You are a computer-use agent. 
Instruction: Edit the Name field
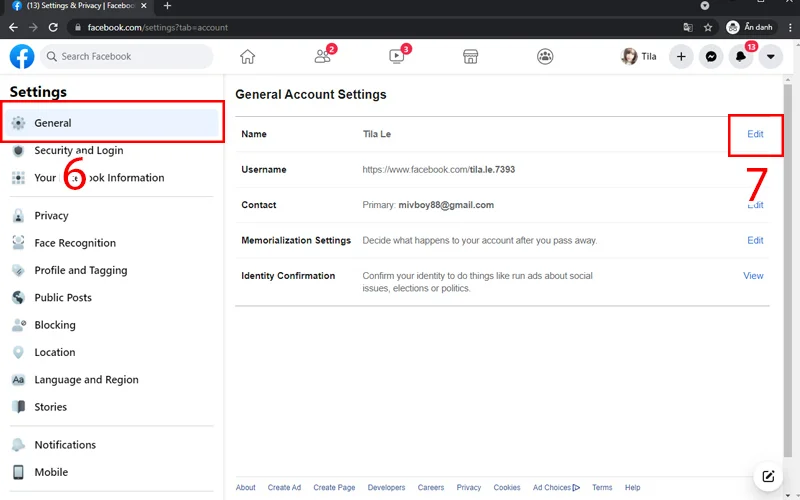click(755, 134)
